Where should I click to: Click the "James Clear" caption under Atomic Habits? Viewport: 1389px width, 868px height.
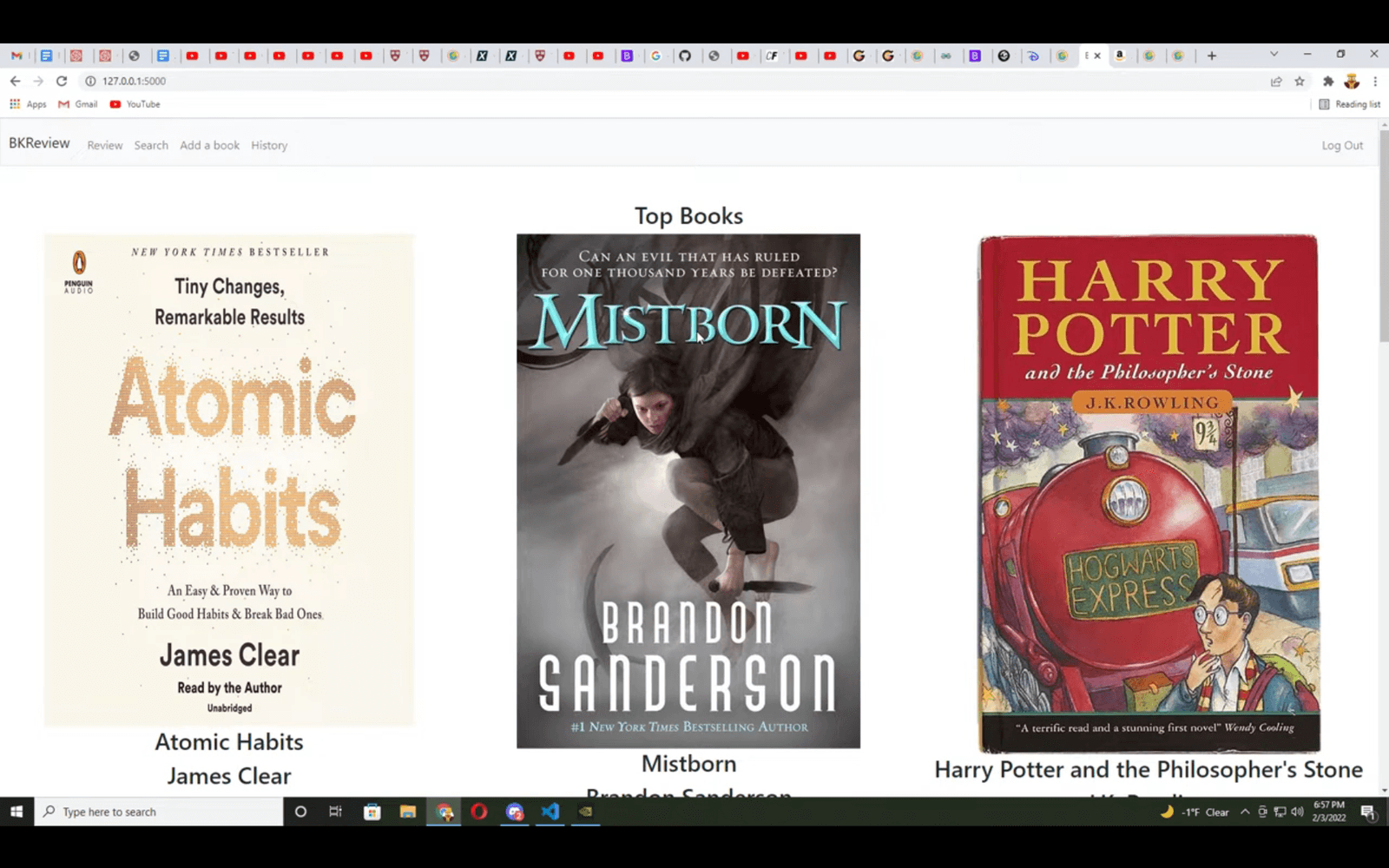click(229, 776)
